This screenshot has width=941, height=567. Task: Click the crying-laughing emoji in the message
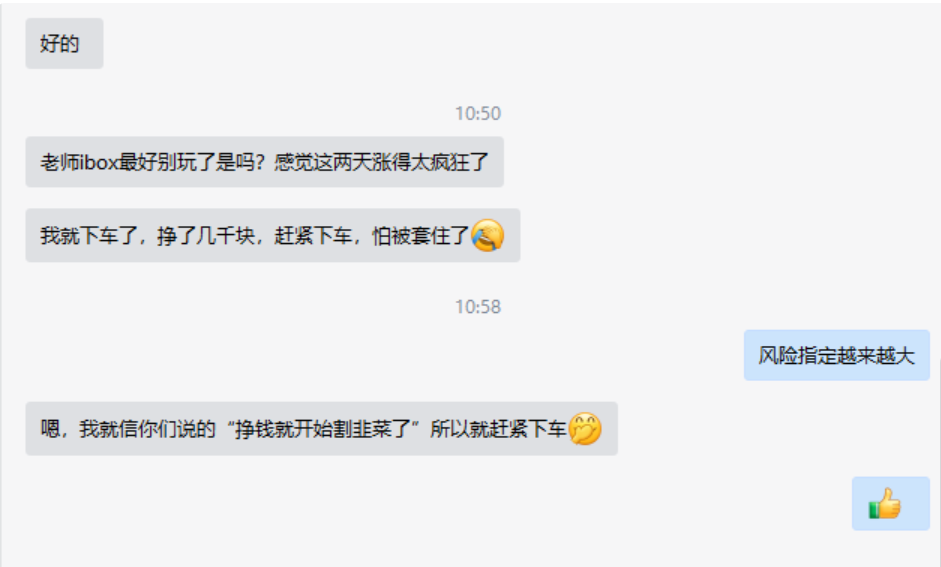coord(487,235)
